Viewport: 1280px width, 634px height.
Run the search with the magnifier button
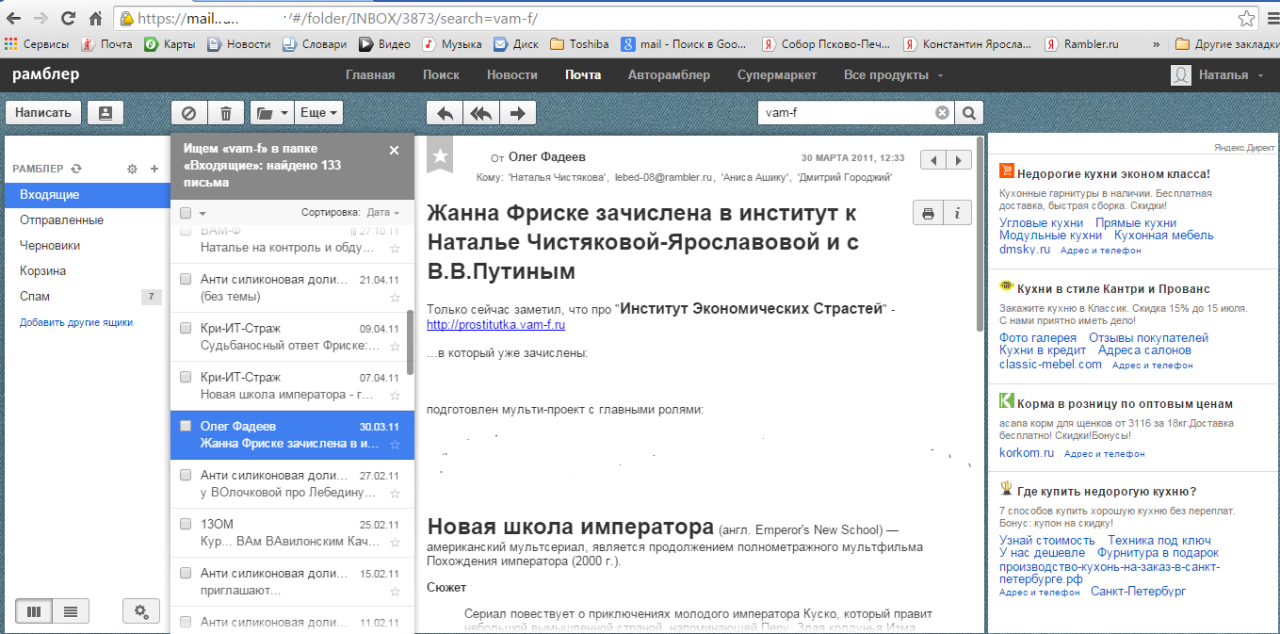coord(969,113)
